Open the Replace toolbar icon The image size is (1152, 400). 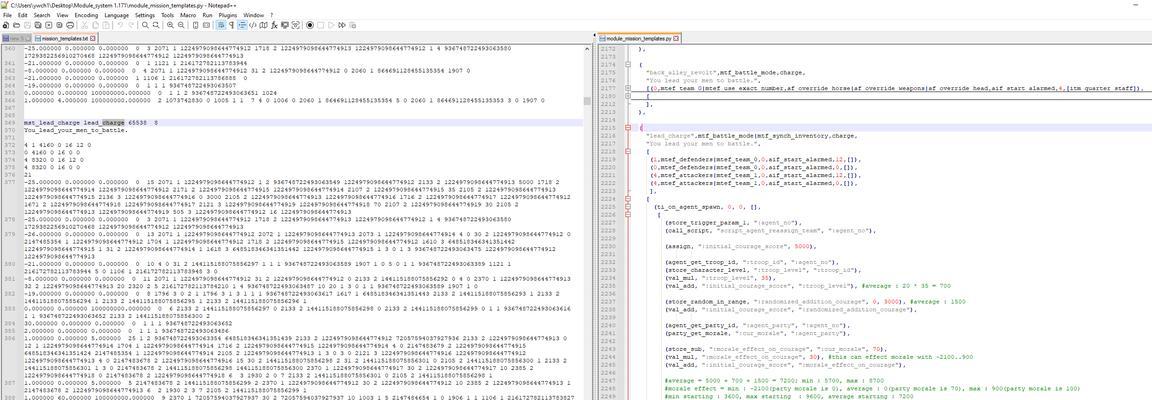[x=156, y=24]
